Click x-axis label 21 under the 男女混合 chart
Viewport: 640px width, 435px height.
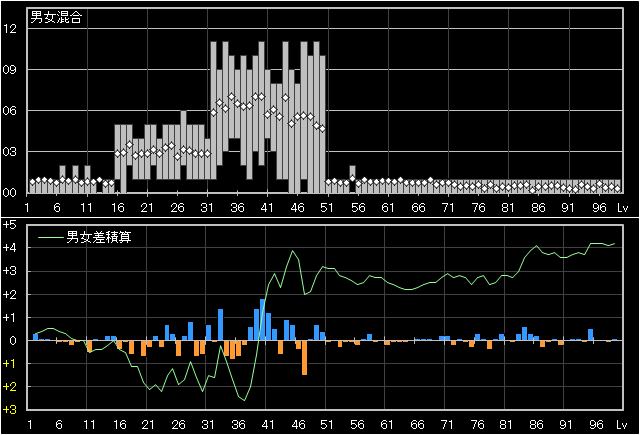pos(147,208)
